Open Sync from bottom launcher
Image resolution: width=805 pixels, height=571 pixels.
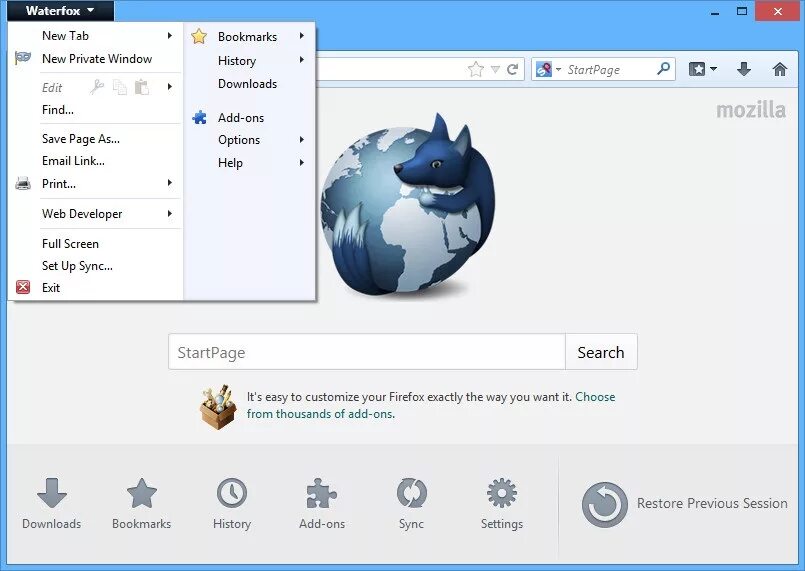(412, 503)
